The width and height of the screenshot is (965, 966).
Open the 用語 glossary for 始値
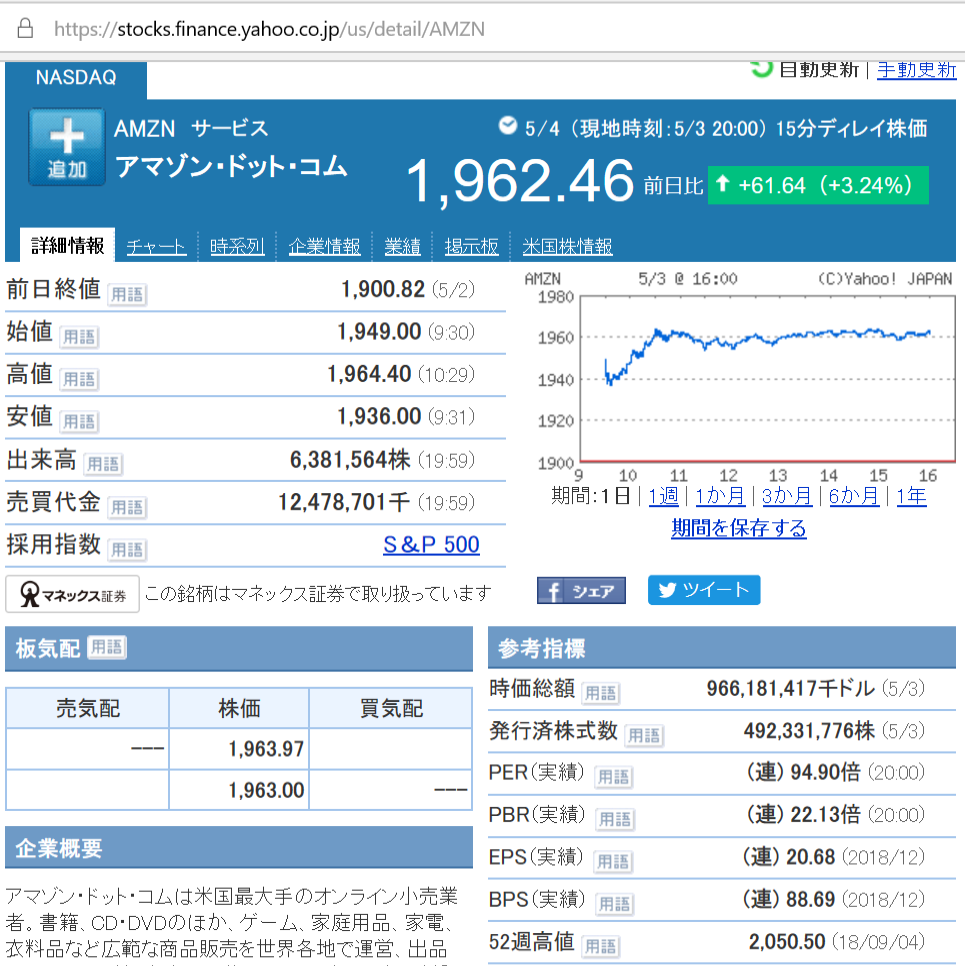pyautogui.click(x=79, y=337)
